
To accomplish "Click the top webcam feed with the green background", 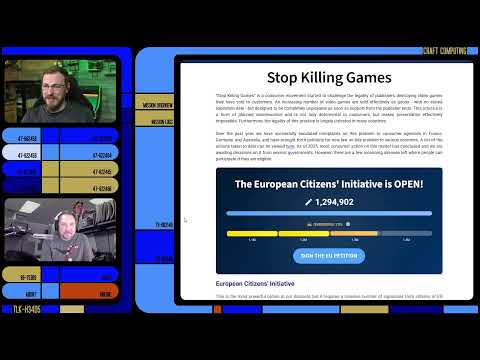I will tap(60, 91).
